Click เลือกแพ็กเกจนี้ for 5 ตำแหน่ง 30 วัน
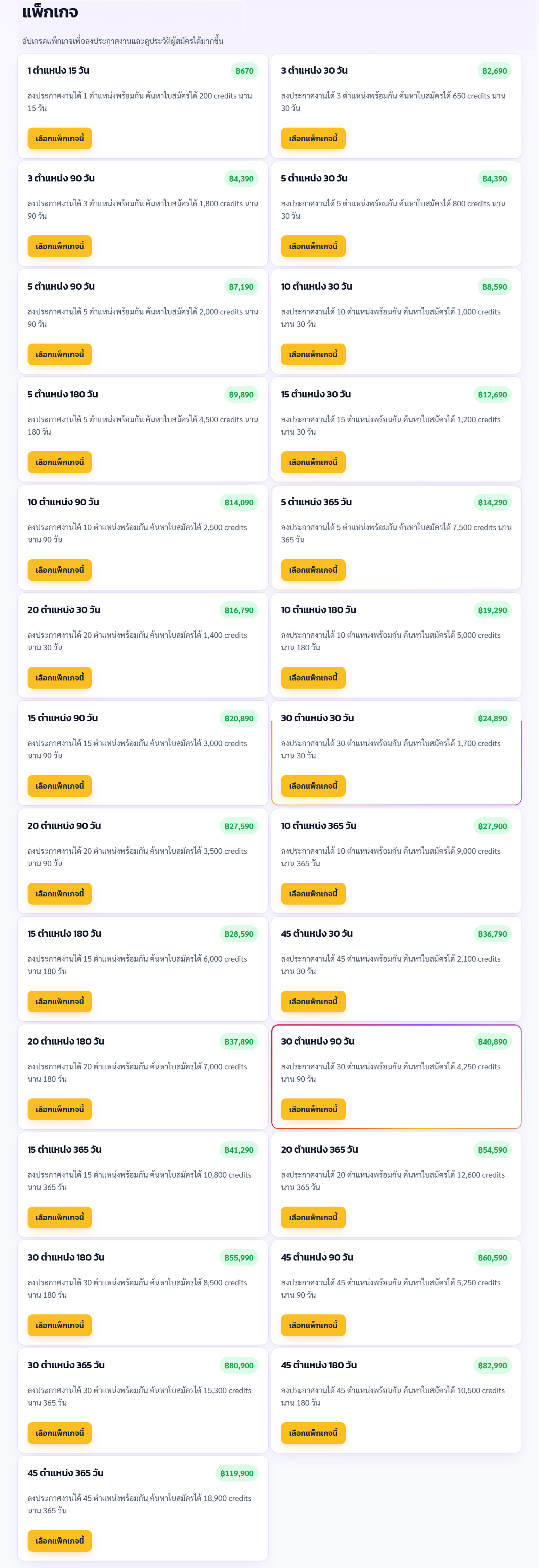 pyautogui.click(x=313, y=246)
